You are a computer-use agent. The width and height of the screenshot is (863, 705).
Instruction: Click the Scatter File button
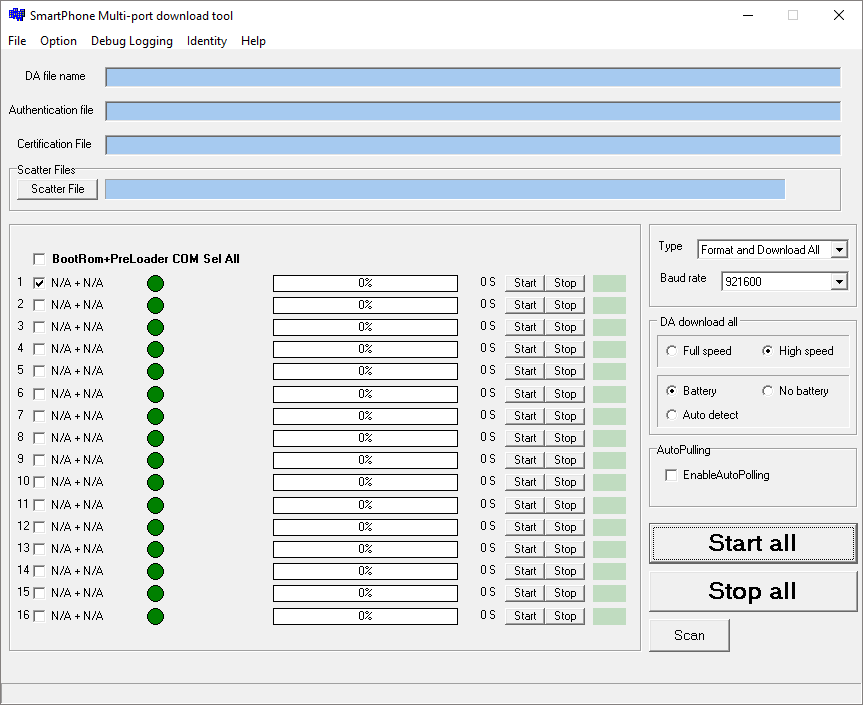click(x=57, y=189)
